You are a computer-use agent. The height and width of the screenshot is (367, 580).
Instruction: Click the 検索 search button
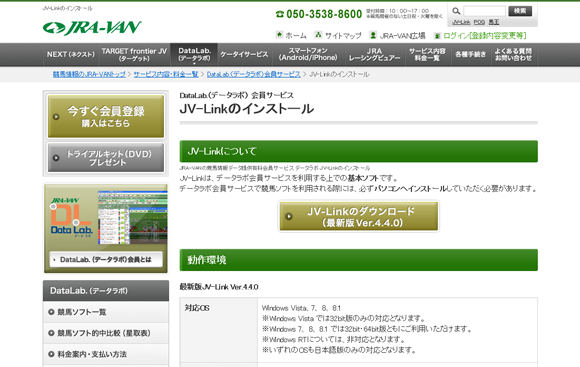(520, 11)
